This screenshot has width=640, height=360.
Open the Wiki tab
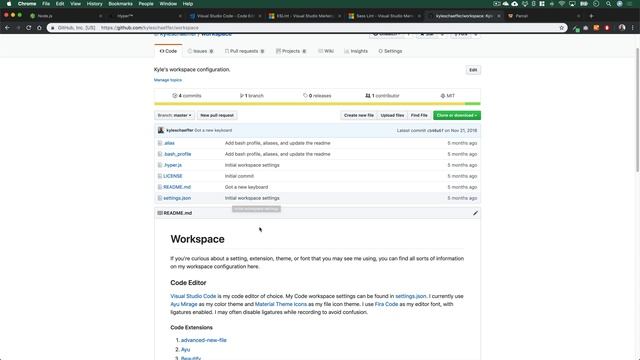326,51
